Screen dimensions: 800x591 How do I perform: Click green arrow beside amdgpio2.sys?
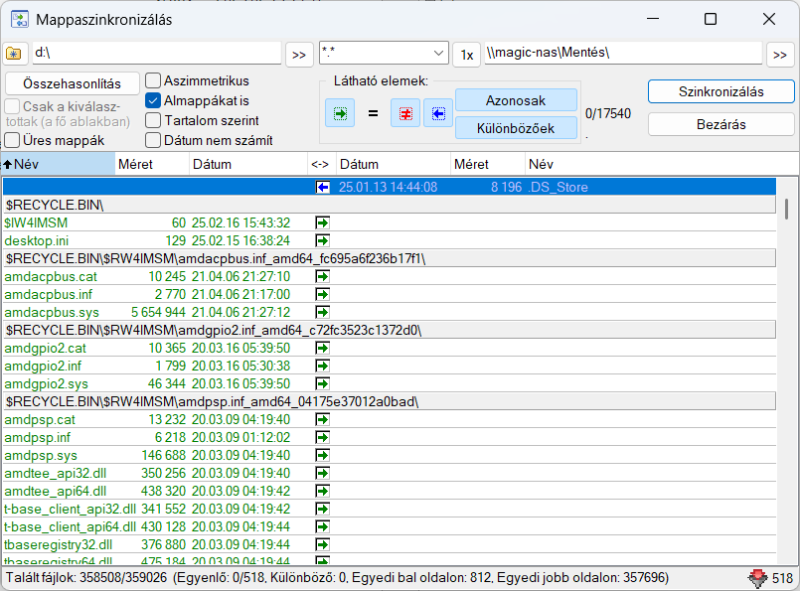pyautogui.click(x=322, y=384)
